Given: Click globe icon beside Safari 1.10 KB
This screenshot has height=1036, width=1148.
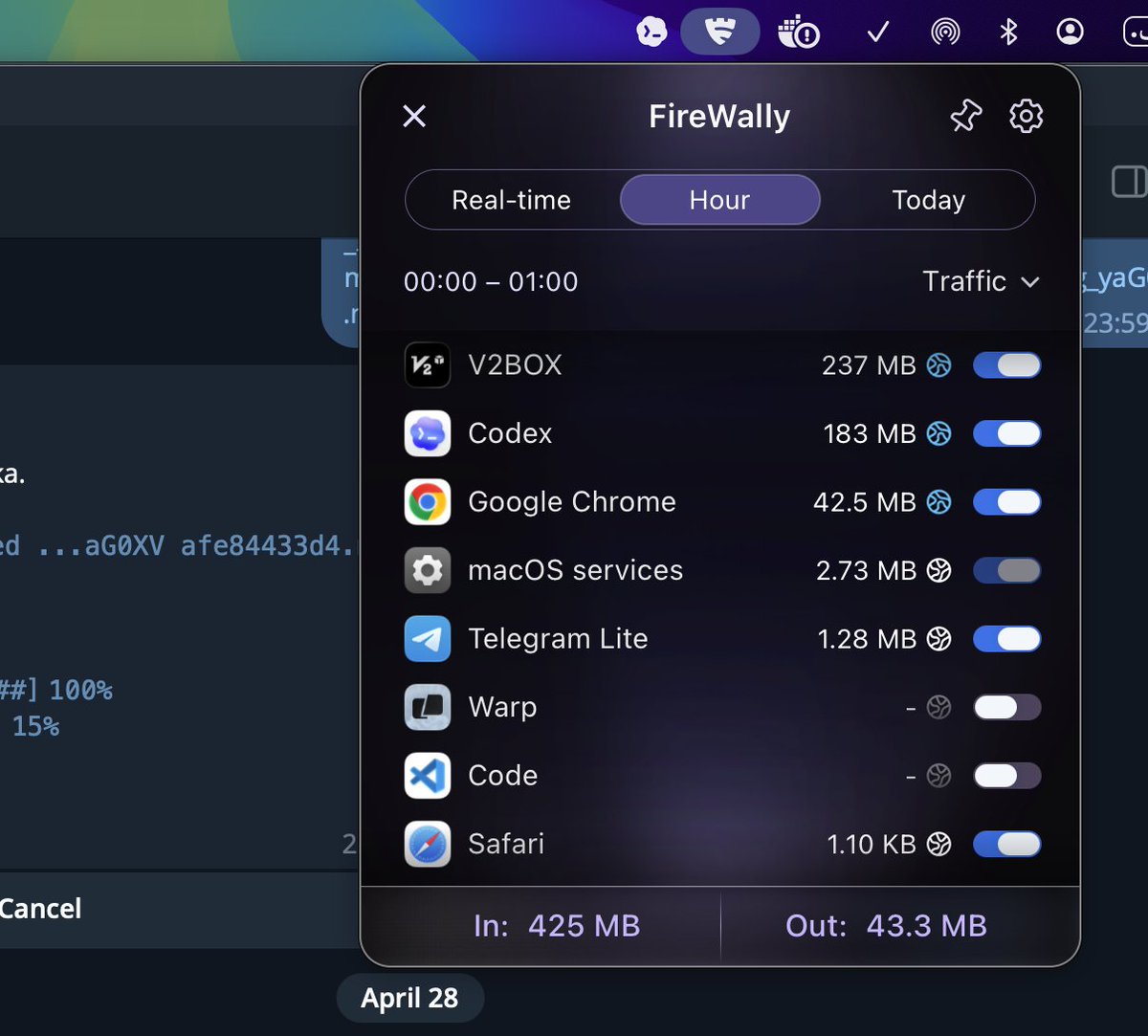Looking at the screenshot, I should click(x=939, y=844).
